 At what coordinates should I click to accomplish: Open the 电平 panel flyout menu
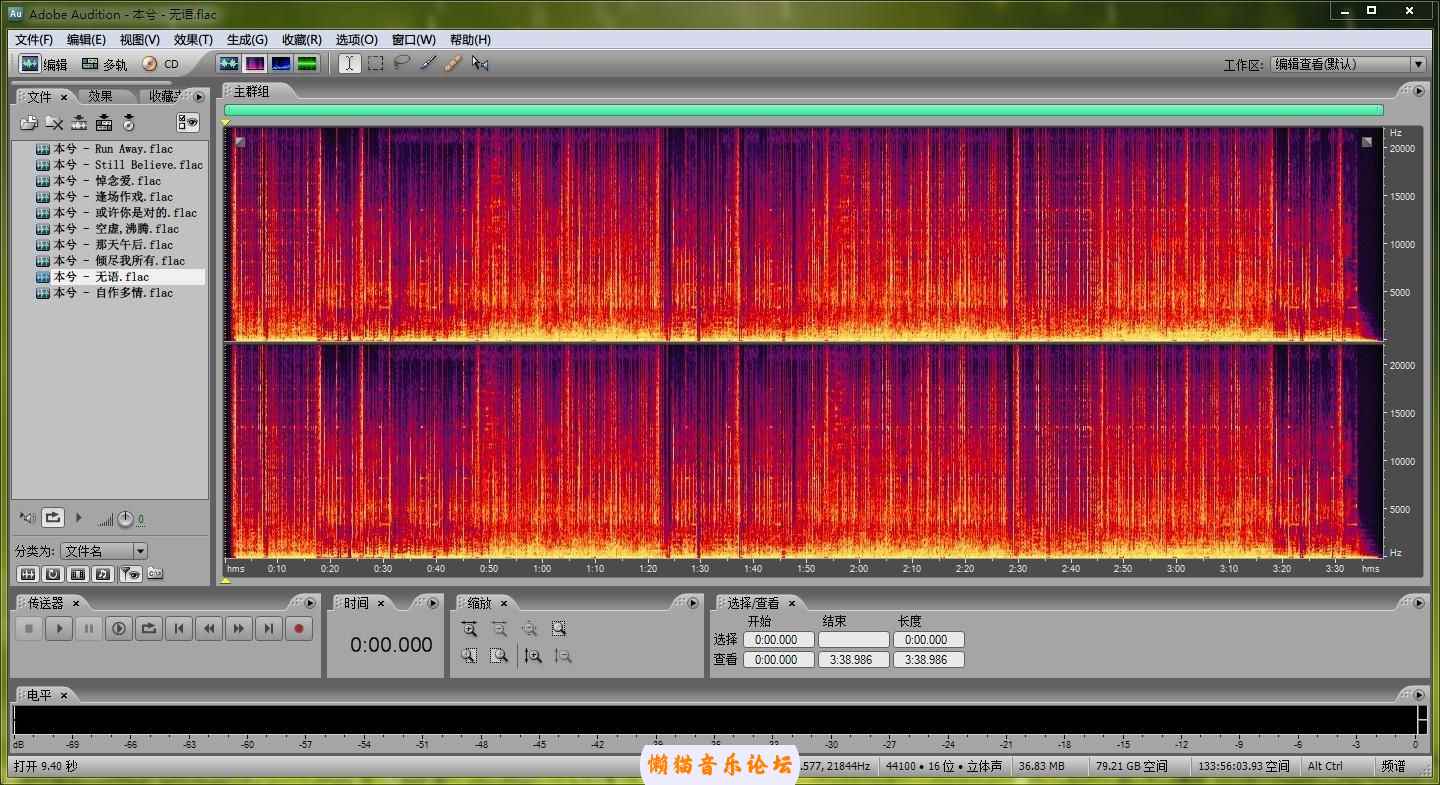1418,694
